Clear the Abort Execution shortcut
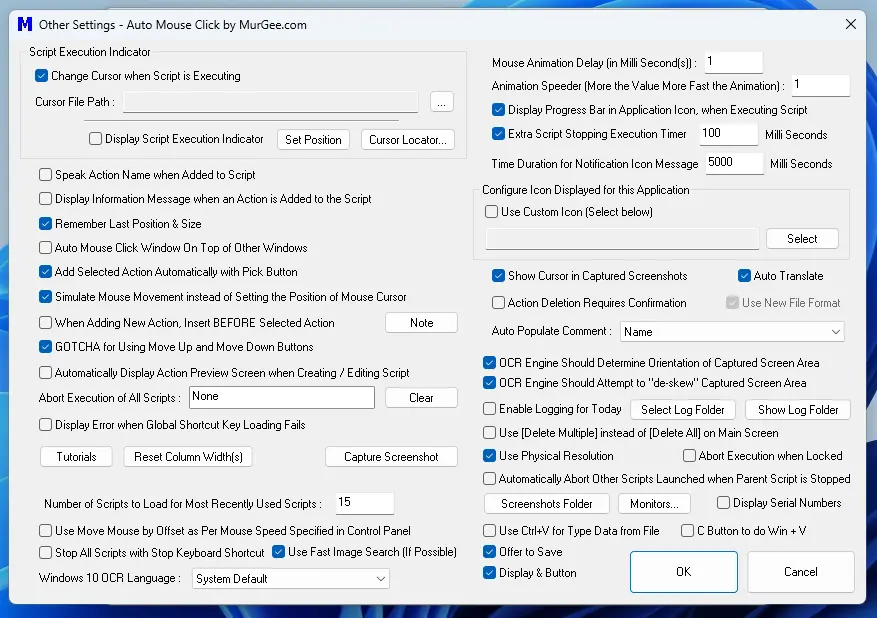 point(421,398)
